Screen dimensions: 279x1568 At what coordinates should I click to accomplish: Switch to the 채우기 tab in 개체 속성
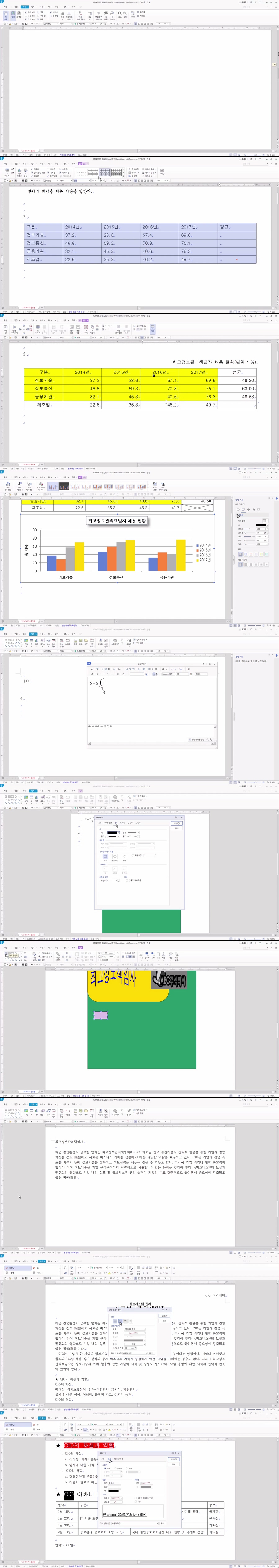coord(122,823)
